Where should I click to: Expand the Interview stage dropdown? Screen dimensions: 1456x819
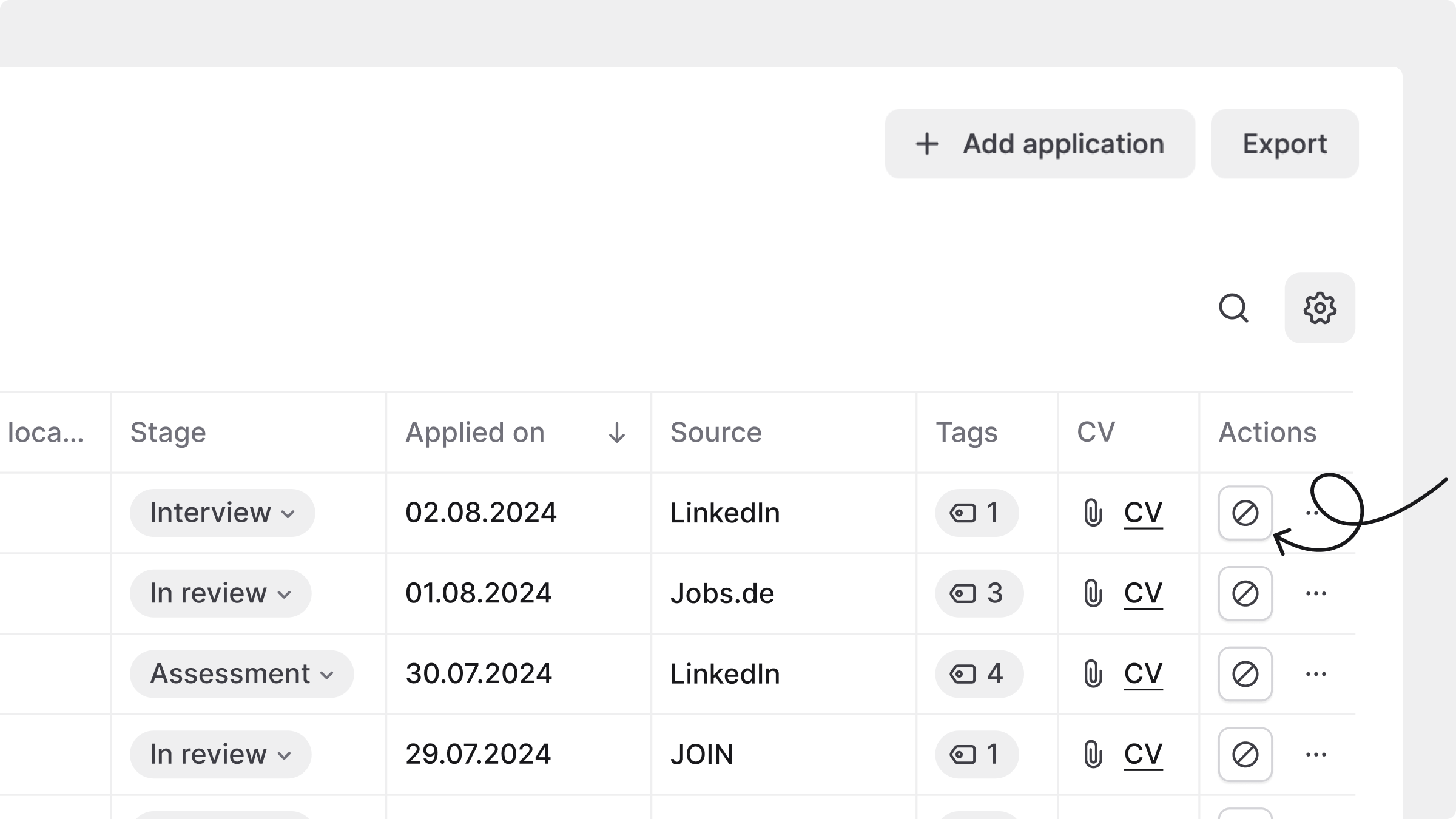click(x=222, y=513)
